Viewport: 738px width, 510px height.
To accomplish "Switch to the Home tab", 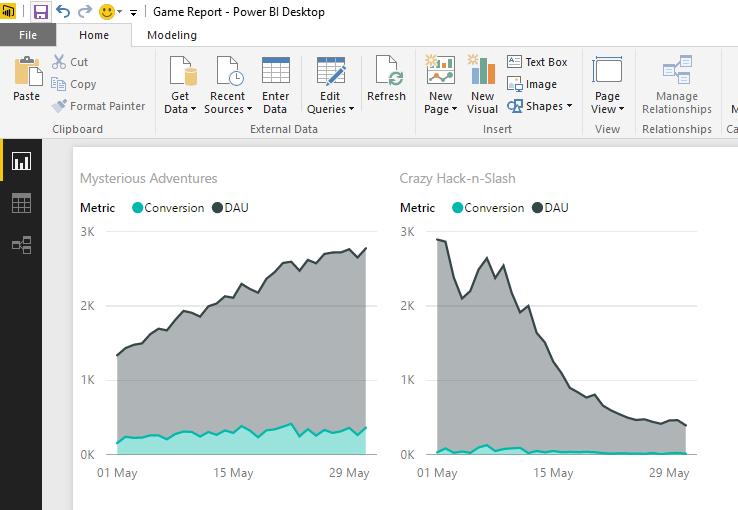I will (x=94, y=35).
